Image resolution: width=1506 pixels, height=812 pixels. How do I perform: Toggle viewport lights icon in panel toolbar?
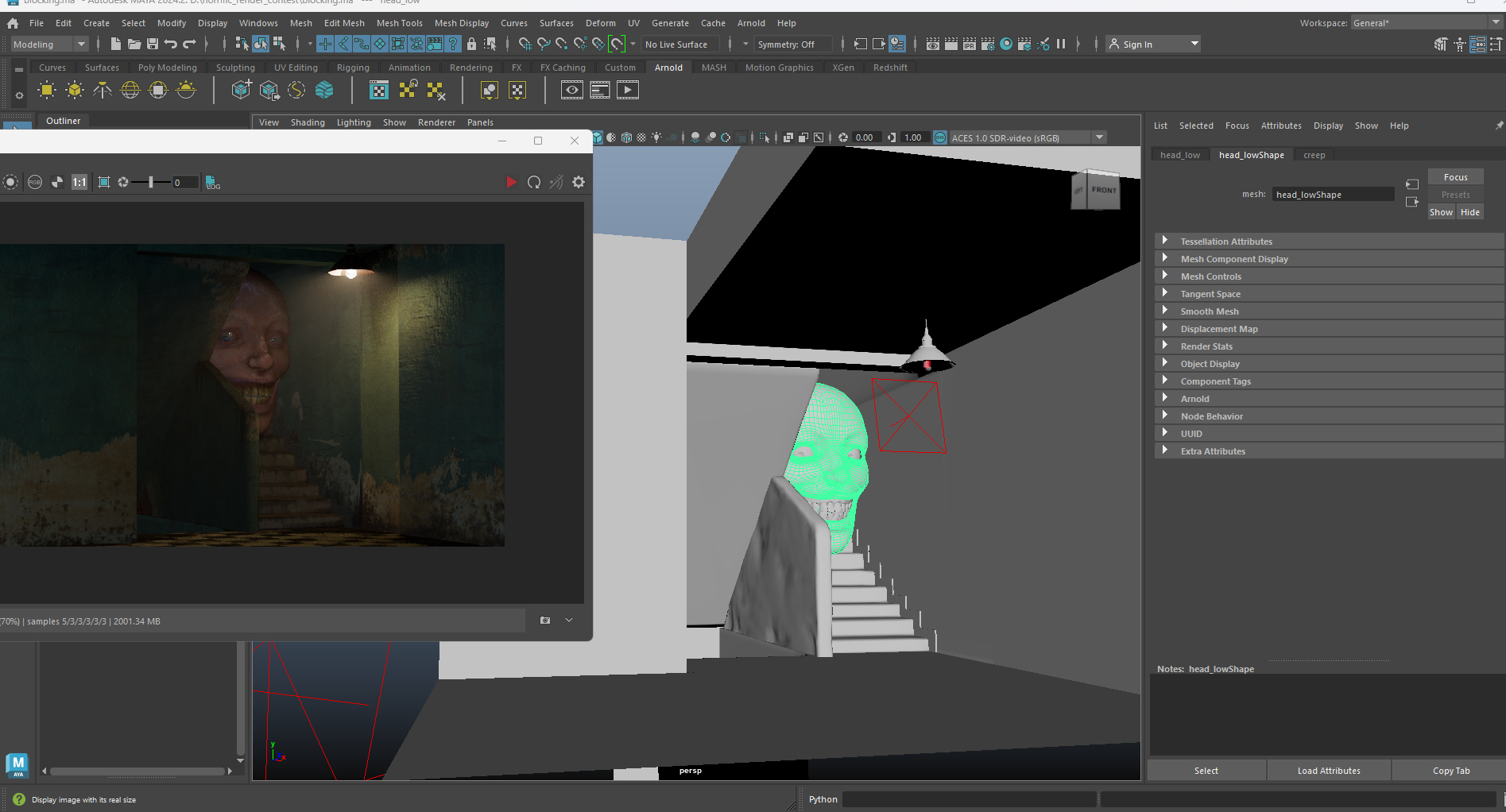pos(656,137)
